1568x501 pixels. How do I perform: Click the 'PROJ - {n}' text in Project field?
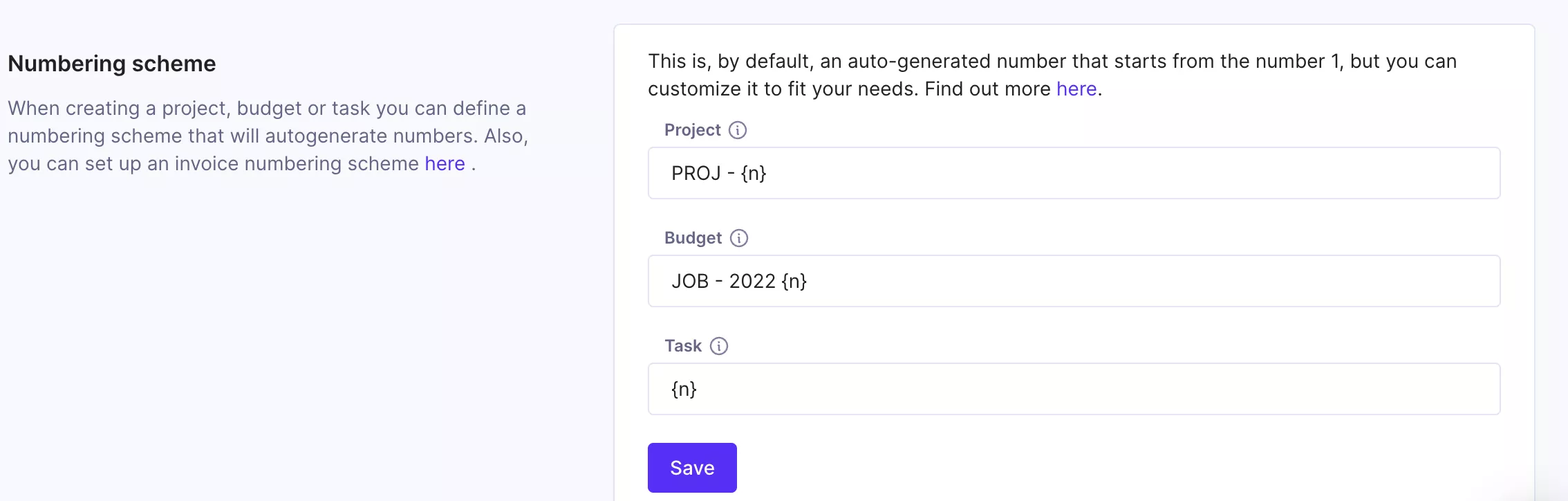point(719,173)
